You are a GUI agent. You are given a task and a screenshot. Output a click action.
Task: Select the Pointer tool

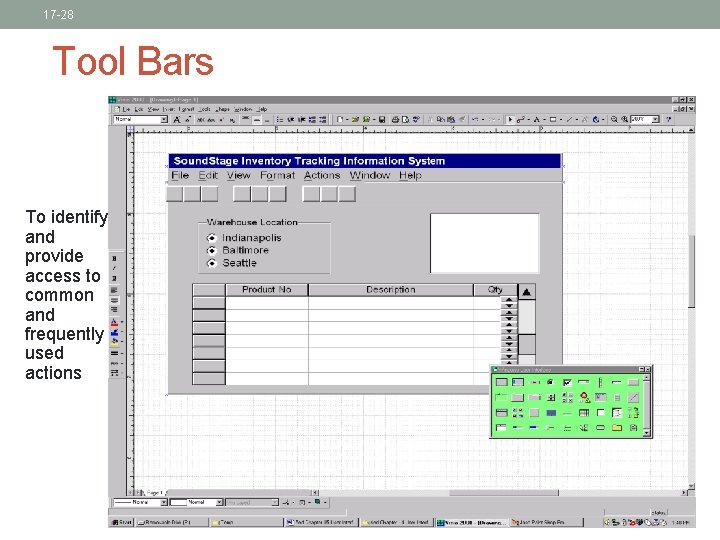[x=510, y=119]
